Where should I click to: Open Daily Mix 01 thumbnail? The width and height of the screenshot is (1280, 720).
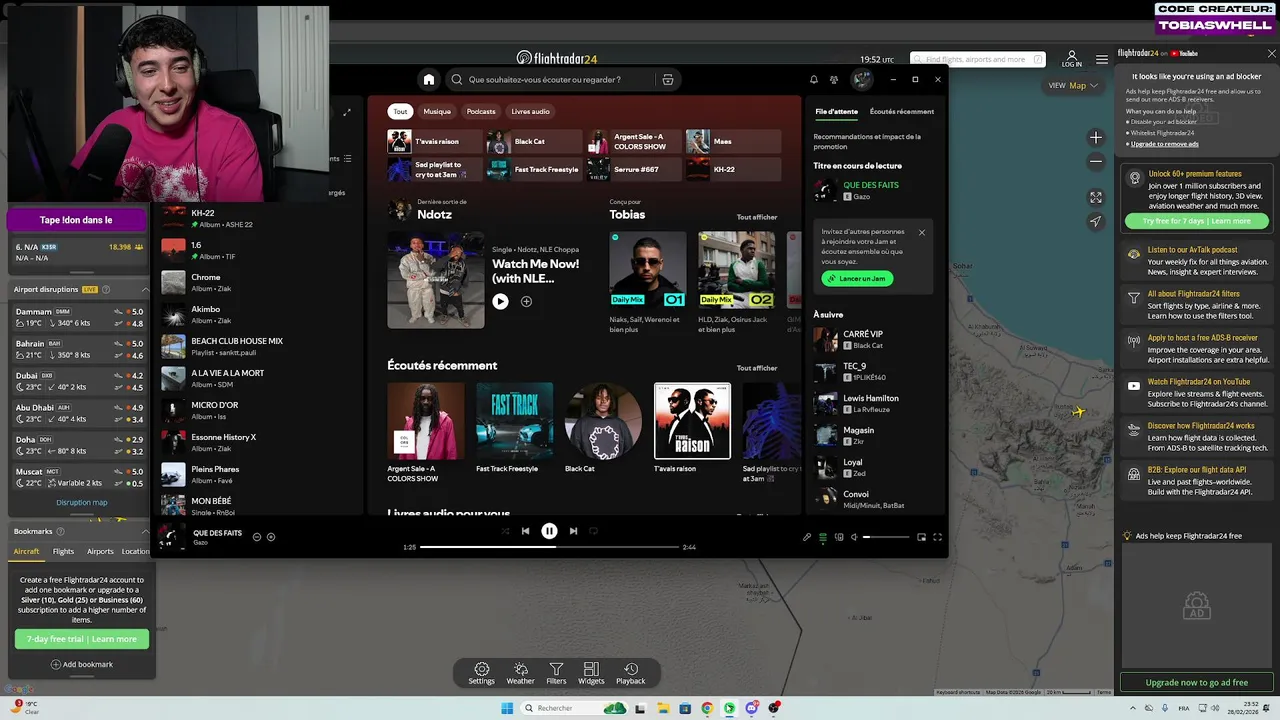(648, 269)
